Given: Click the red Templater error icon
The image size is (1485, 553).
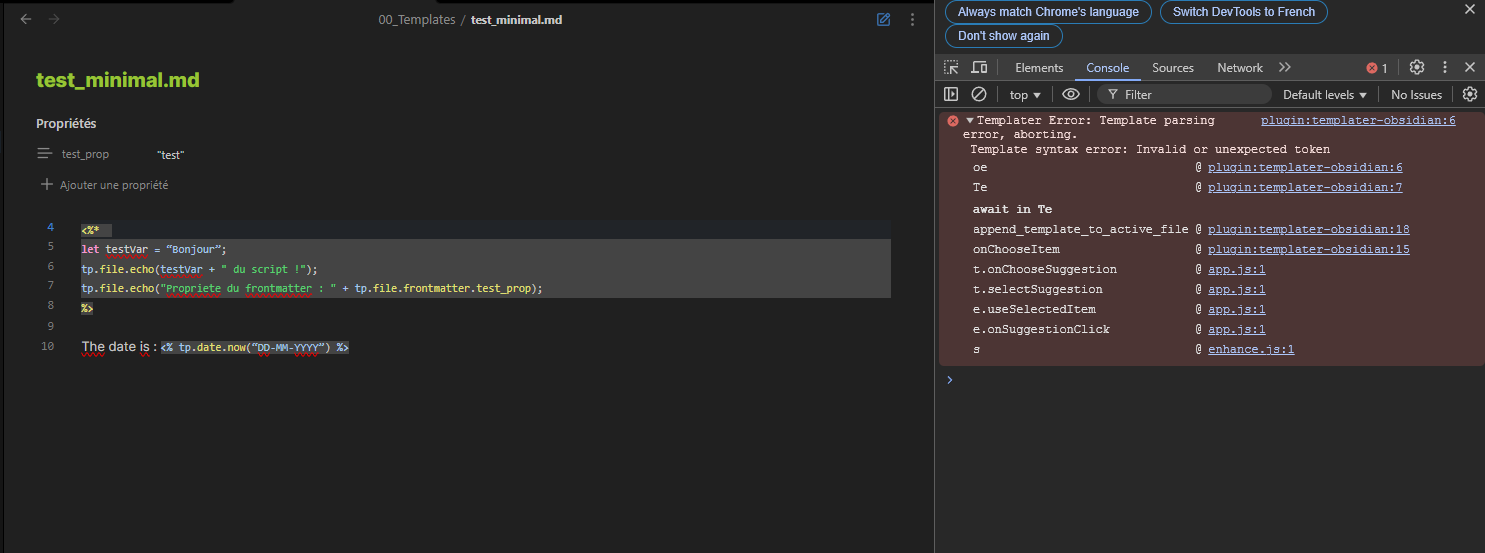Looking at the screenshot, I should click(952, 120).
